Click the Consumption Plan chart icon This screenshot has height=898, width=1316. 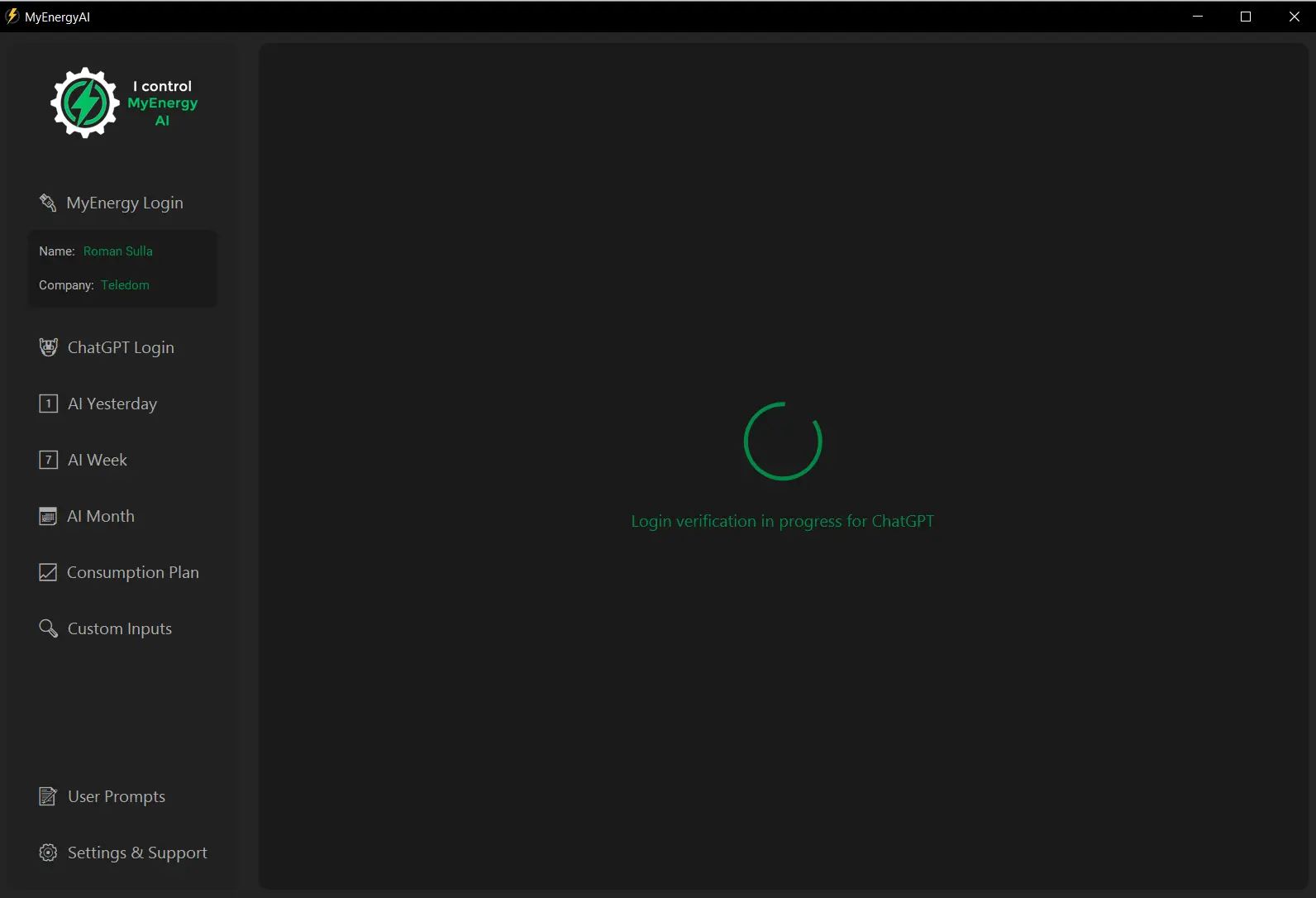(48, 572)
